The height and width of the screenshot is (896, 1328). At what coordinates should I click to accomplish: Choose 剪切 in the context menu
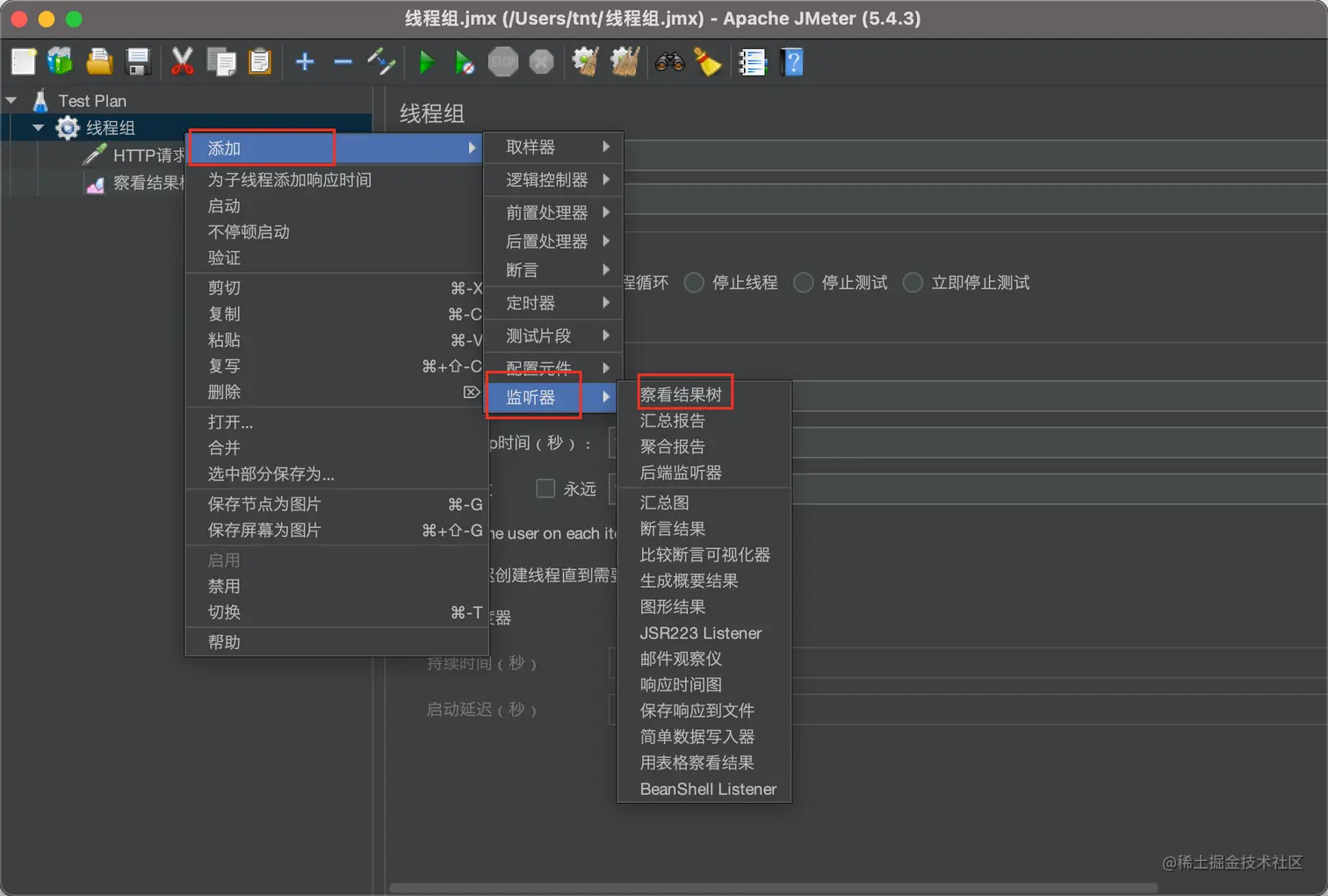tap(336, 287)
